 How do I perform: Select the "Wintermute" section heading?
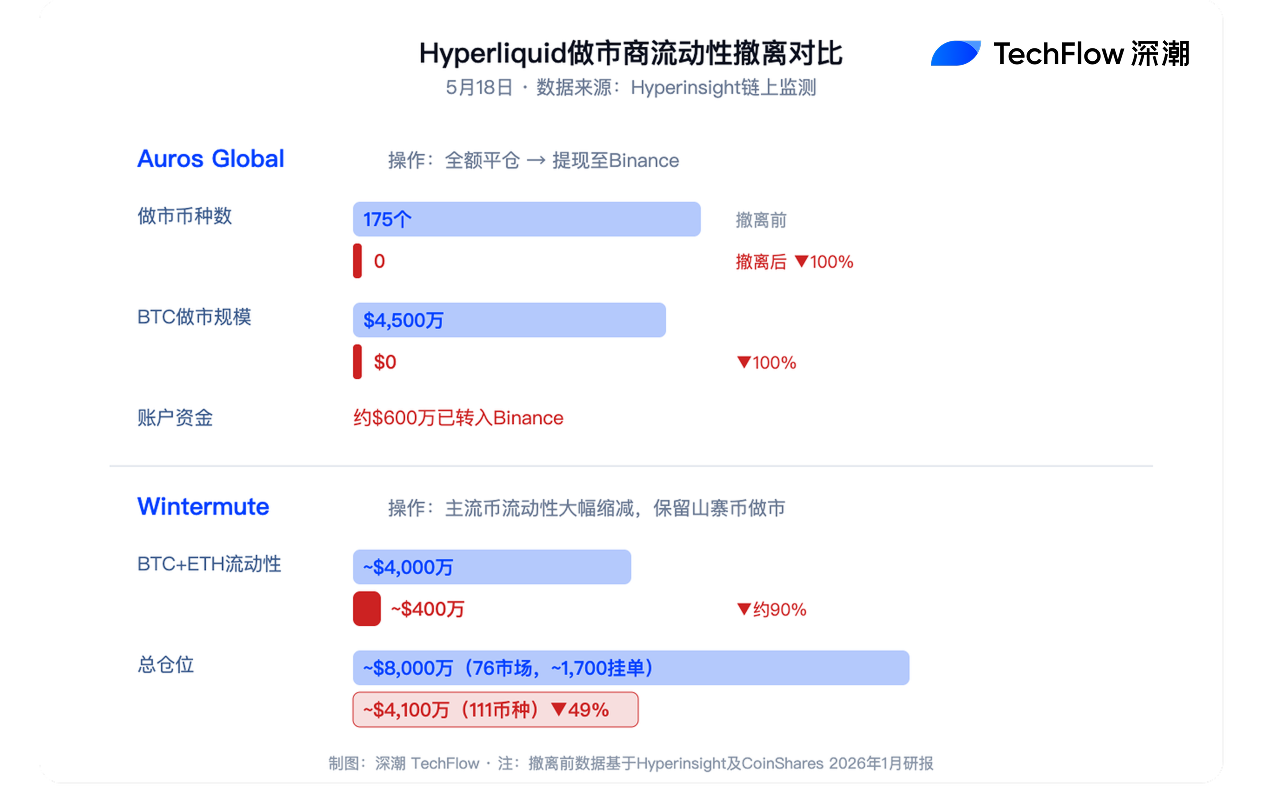click(x=203, y=507)
